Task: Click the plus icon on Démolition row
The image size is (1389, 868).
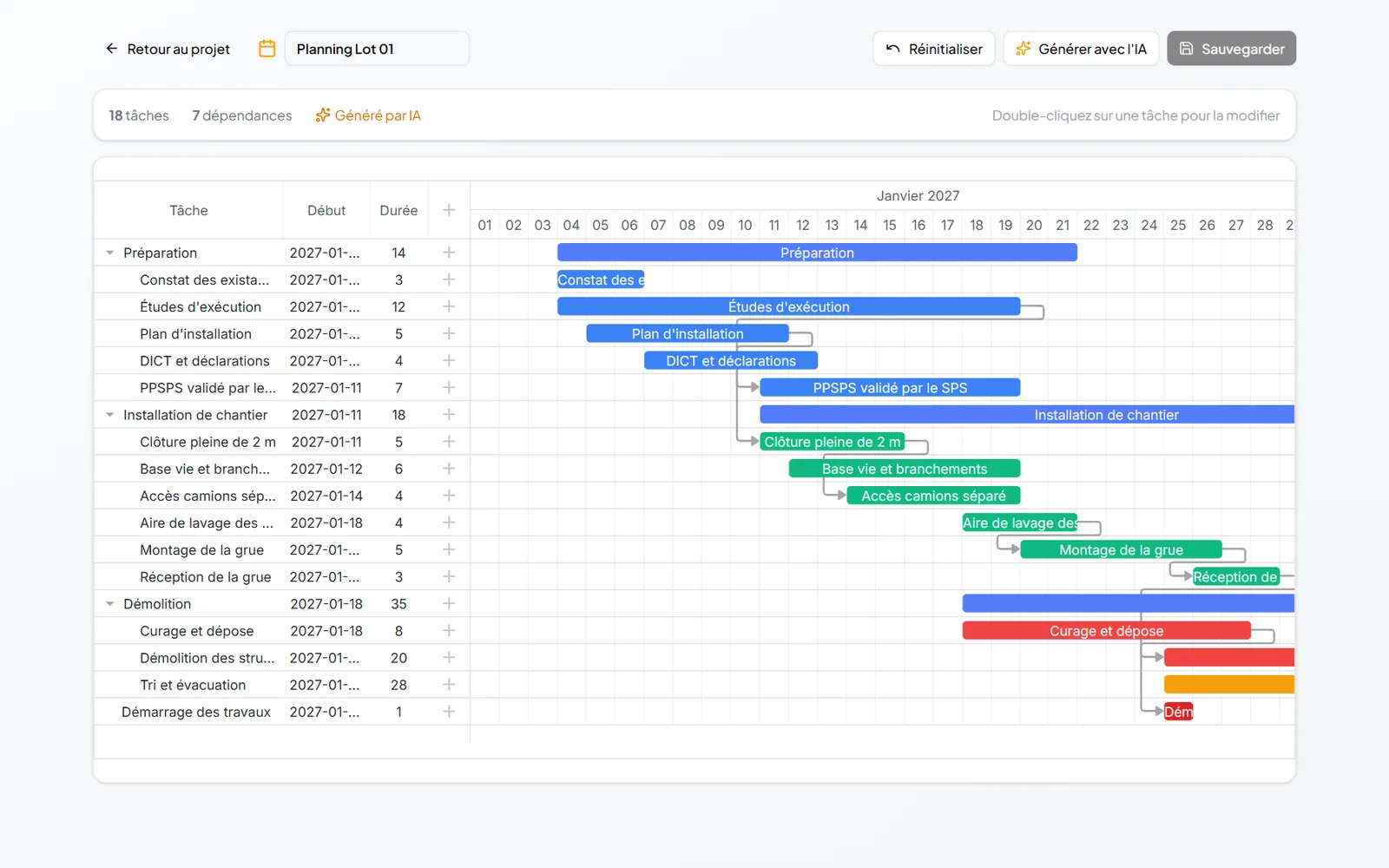Action: point(449,603)
